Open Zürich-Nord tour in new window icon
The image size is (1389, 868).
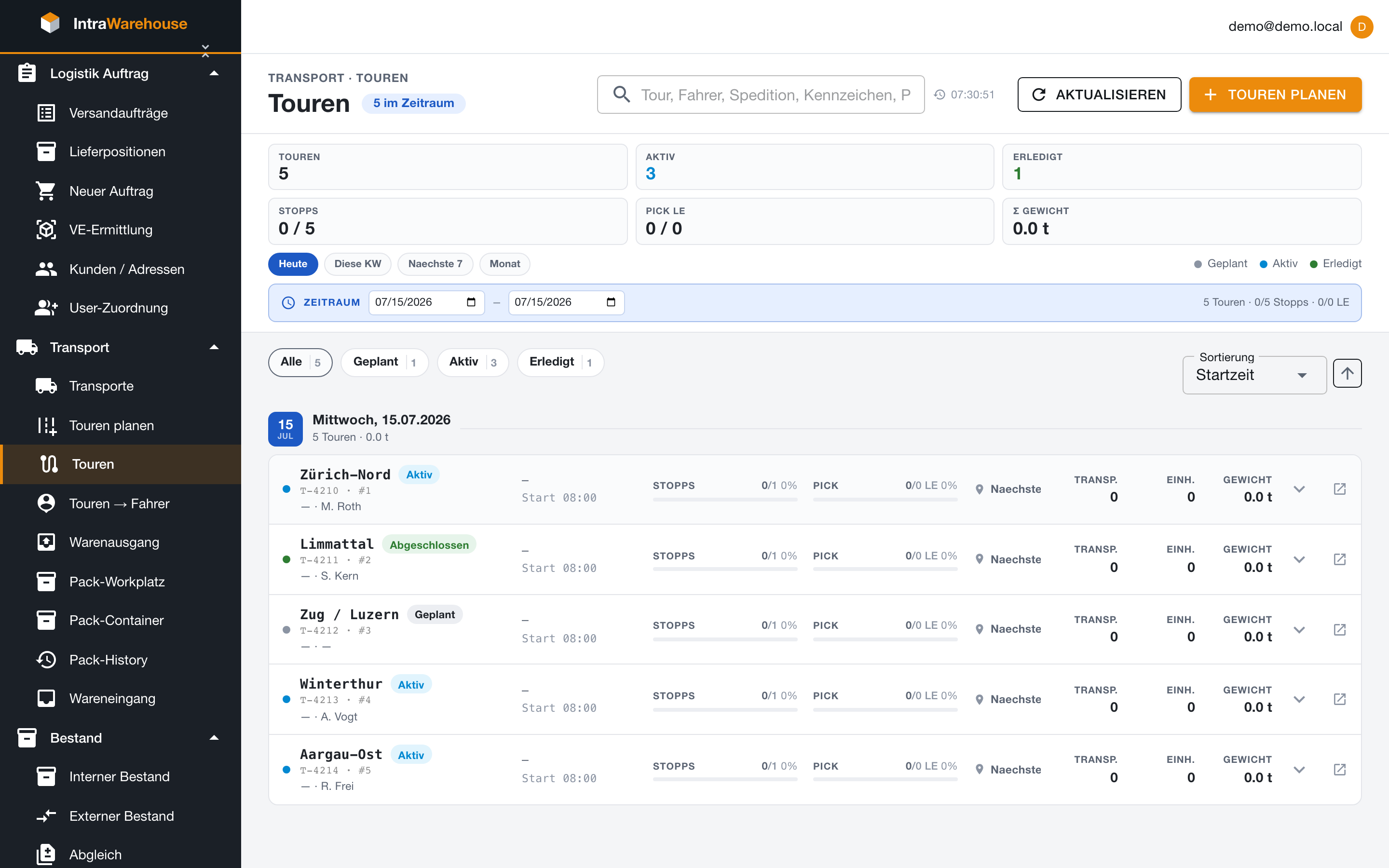pos(1340,489)
